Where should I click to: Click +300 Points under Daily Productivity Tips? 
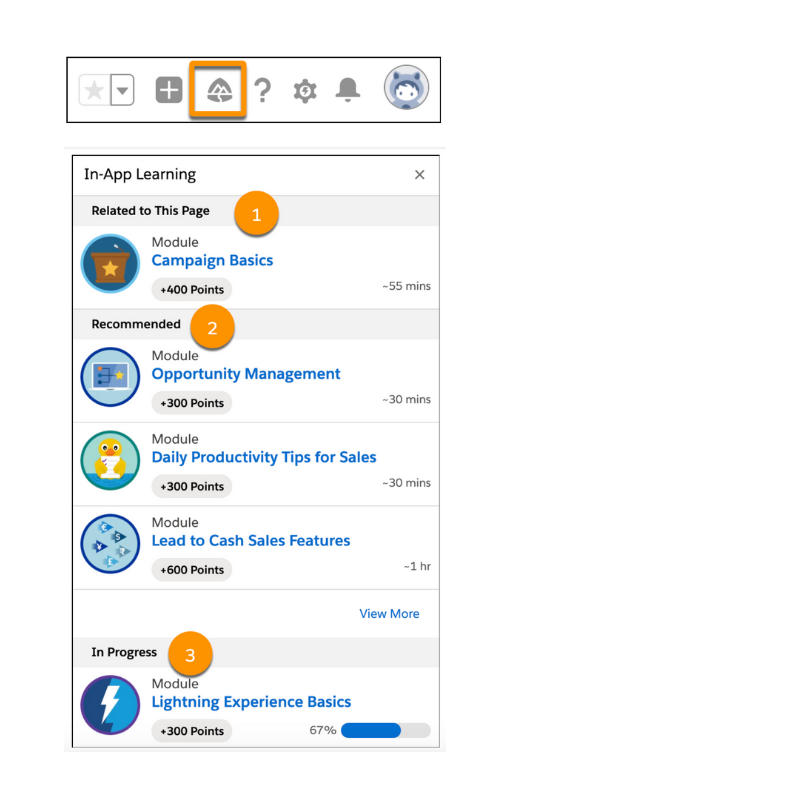click(192, 487)
